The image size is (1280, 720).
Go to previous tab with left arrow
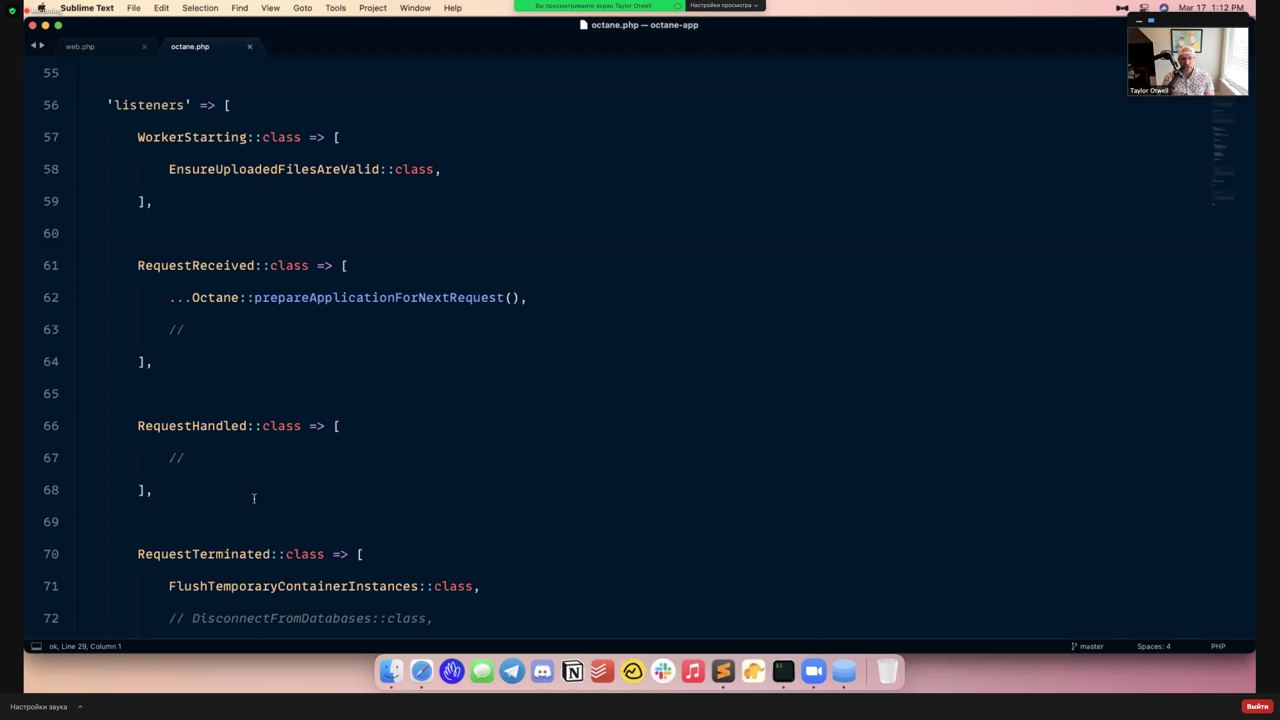click(x=33, y=46)
